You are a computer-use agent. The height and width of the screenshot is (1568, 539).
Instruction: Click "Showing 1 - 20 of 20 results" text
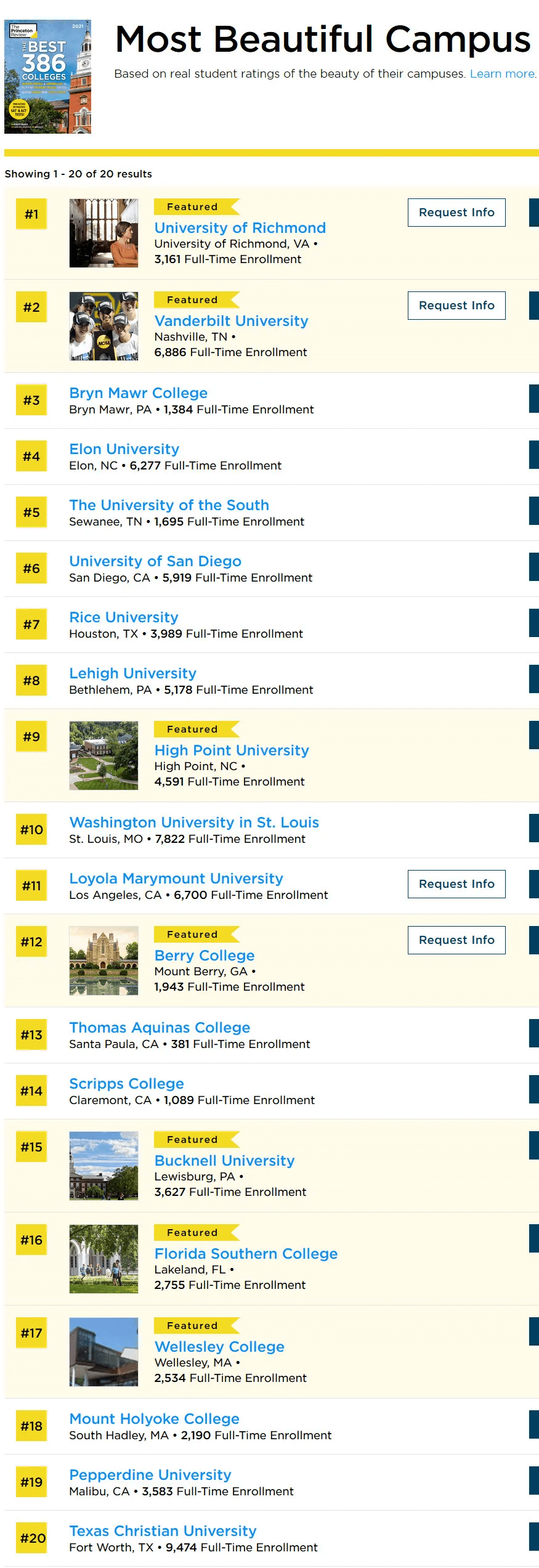pos(78,174)
